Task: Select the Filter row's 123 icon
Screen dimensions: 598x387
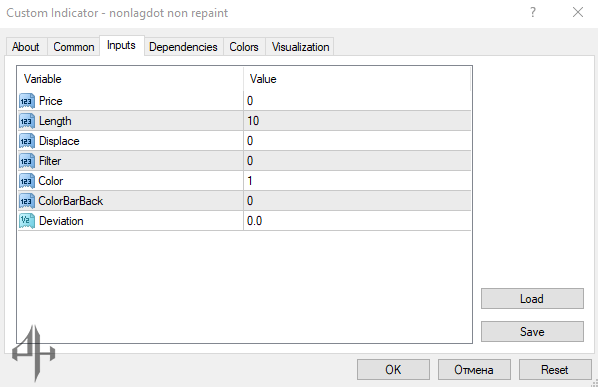Action: click(27, 161)
